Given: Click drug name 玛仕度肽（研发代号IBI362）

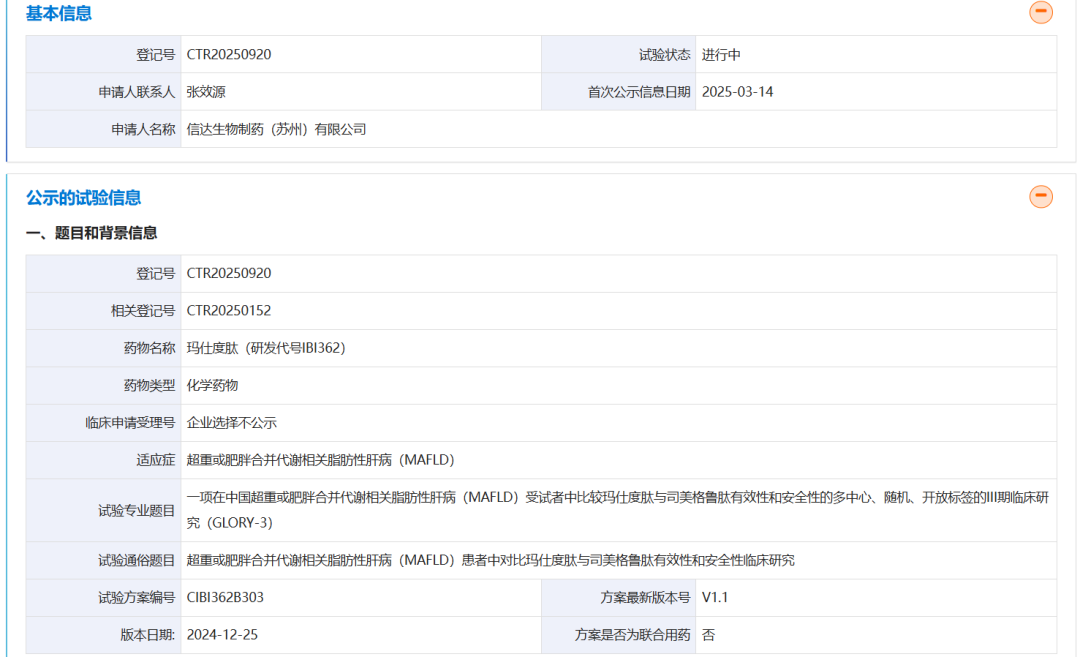Looking at the screenshot, I should (266, 348).
